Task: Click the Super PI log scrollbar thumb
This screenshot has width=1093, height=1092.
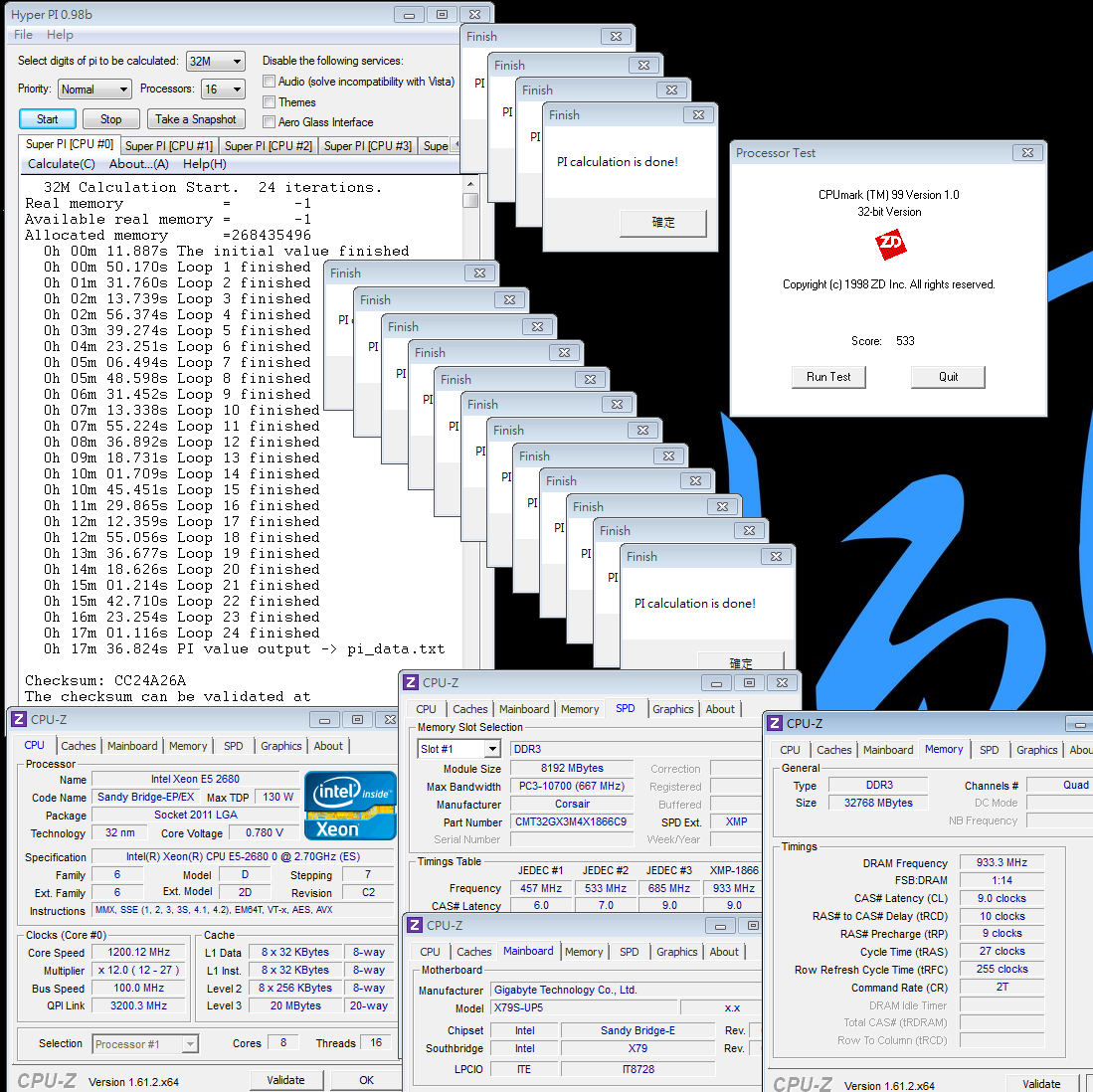Action: 470,201
